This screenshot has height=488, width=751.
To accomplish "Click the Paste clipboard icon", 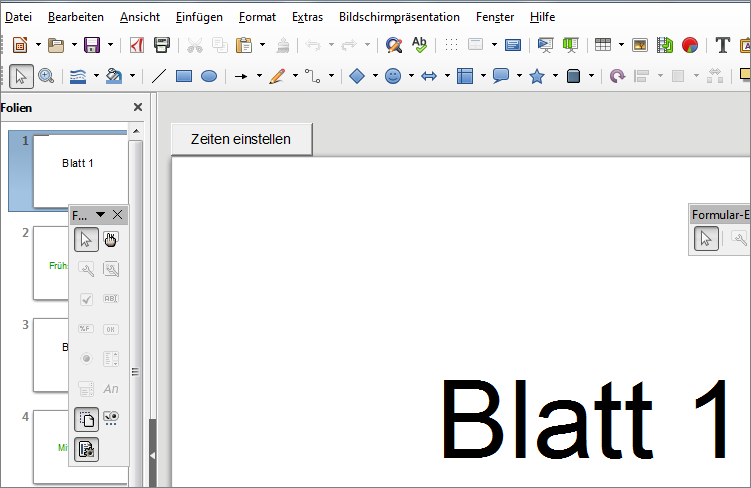I will (244, 45).
